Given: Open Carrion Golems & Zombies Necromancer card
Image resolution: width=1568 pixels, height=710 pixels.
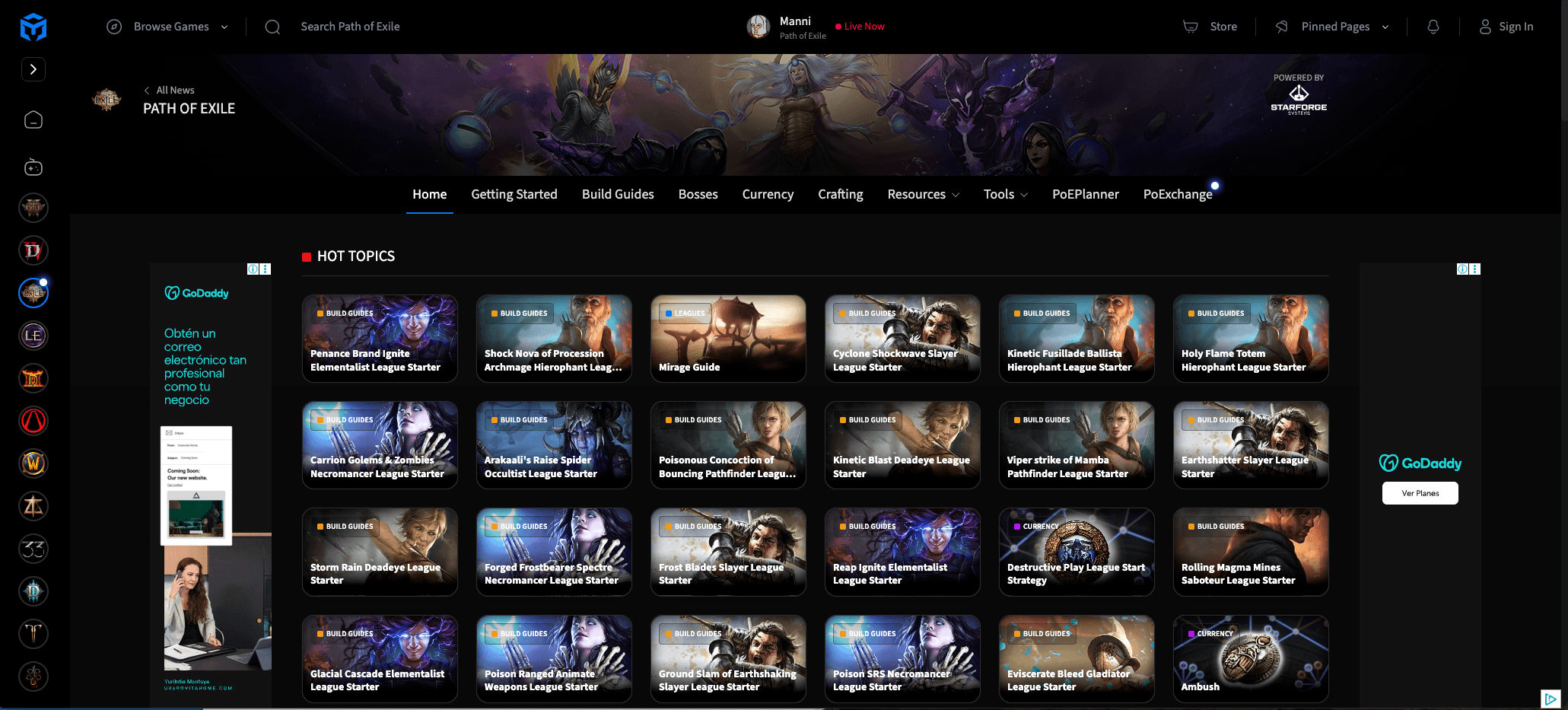Looking at the screenshot, I should click(x=380, y=445).
